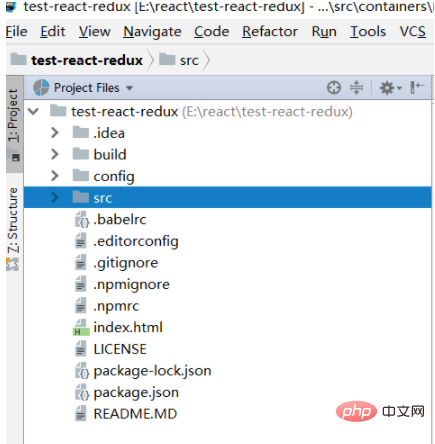The image size is (435, 444).
Task: Expand the src folder arrow
Action: click(x=55, y=198)
